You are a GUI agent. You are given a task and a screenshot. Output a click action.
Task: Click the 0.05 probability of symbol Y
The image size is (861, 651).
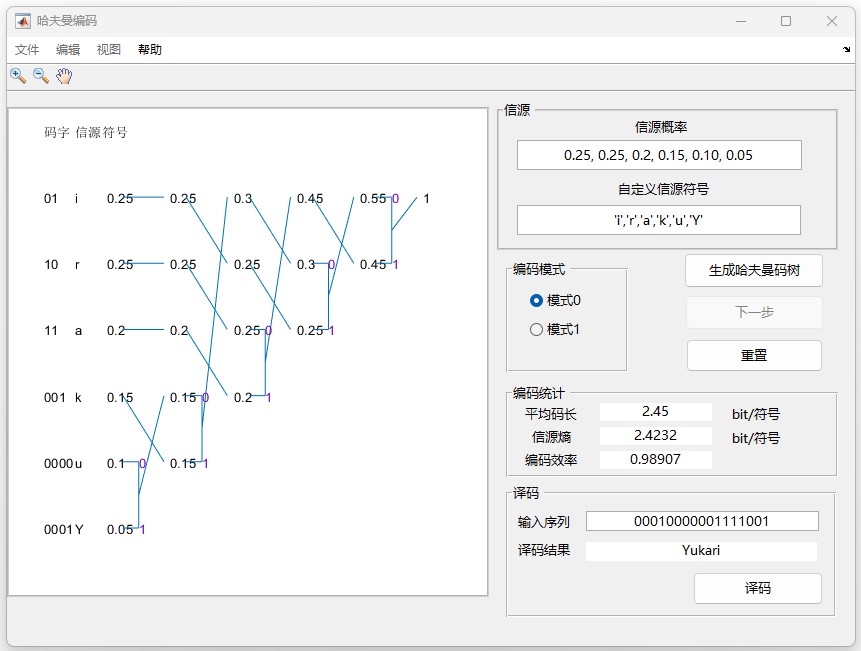(x=120, y=530)
